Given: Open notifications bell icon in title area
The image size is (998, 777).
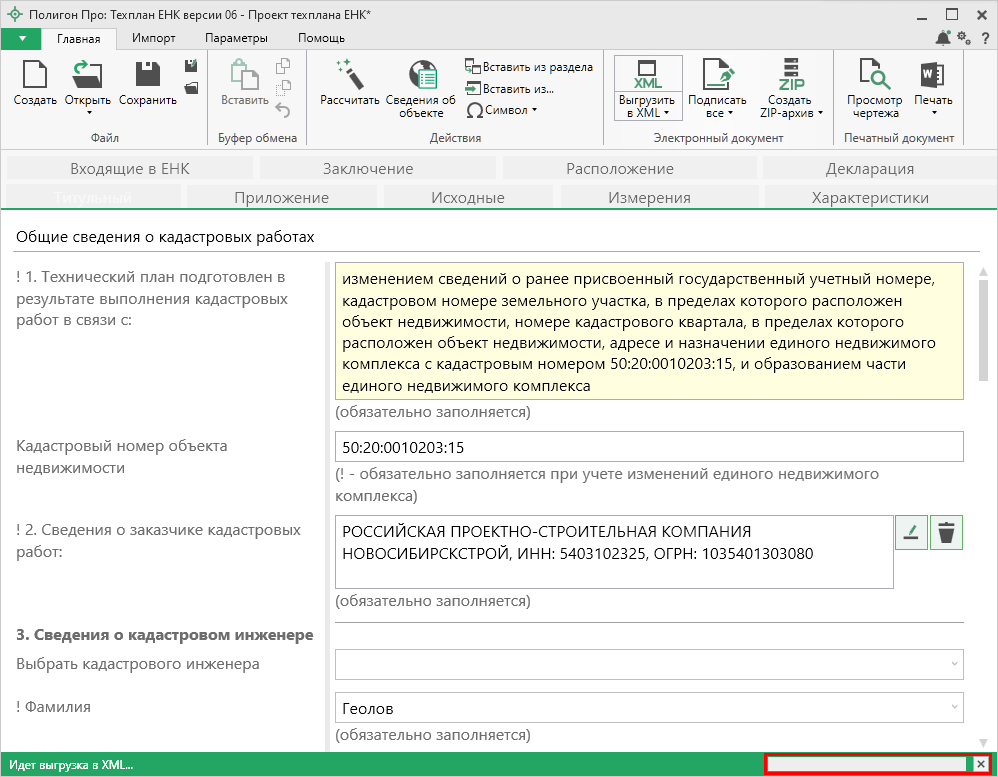Looking at the screenshot, I should click(x=943, y=38).
